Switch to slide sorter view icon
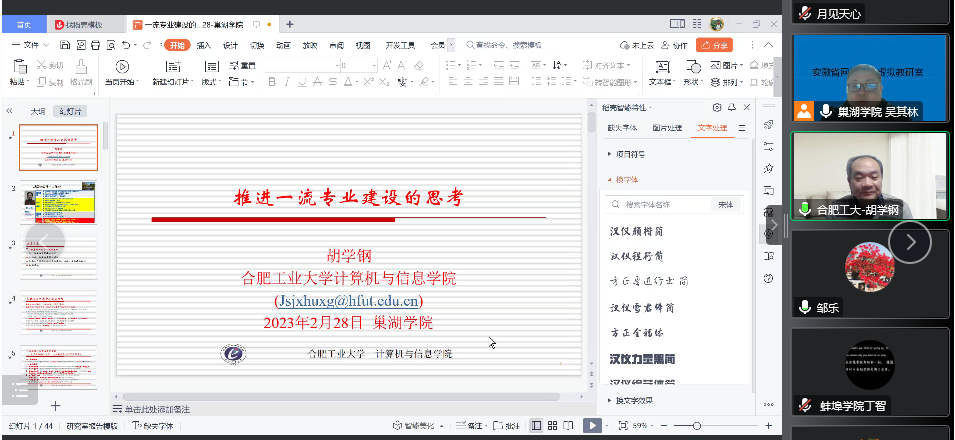955x440 pixels. coord(553,425)
